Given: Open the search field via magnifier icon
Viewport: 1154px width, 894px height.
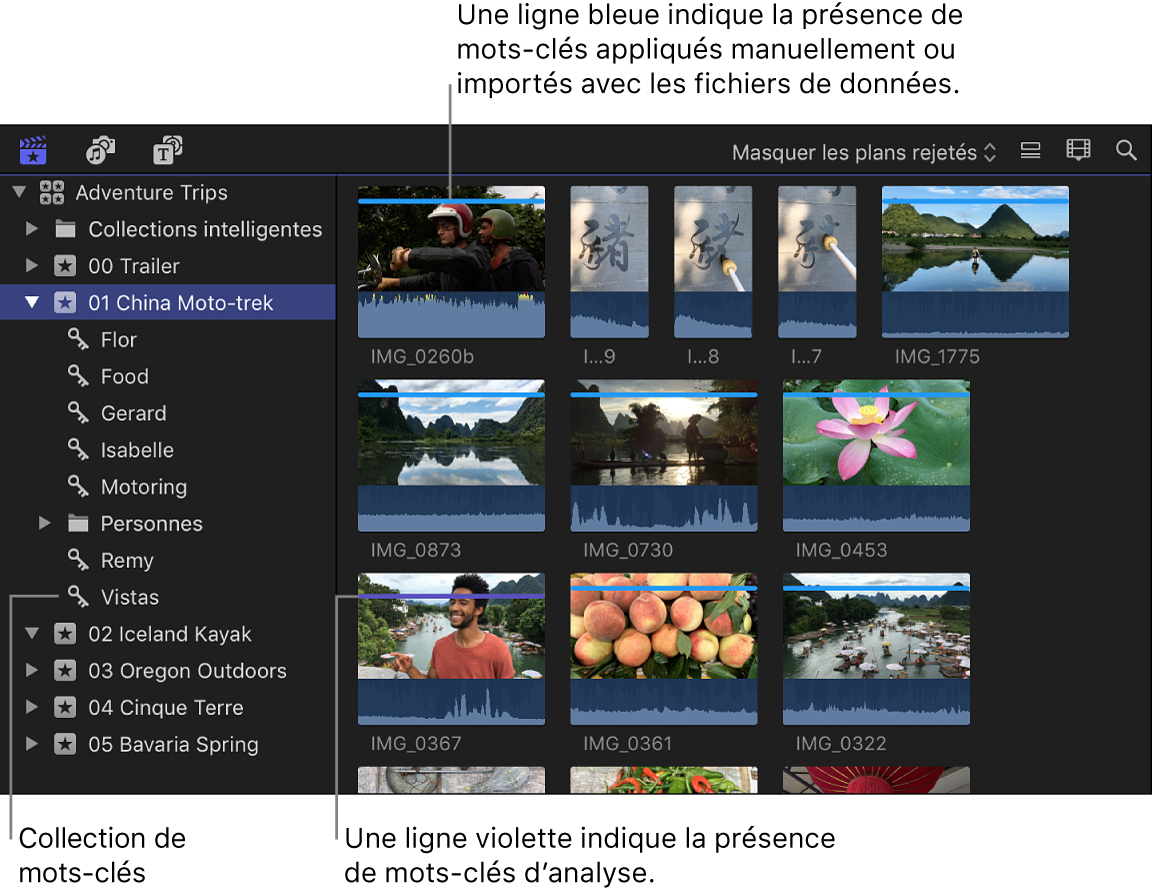Looking at the screenshot, I should (x=1126, y=151).
